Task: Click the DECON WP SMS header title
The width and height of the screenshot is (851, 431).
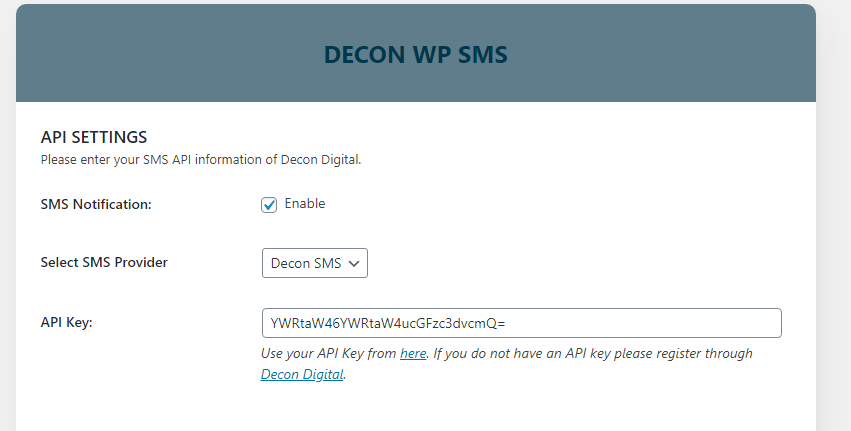Action: coord(416,55)
